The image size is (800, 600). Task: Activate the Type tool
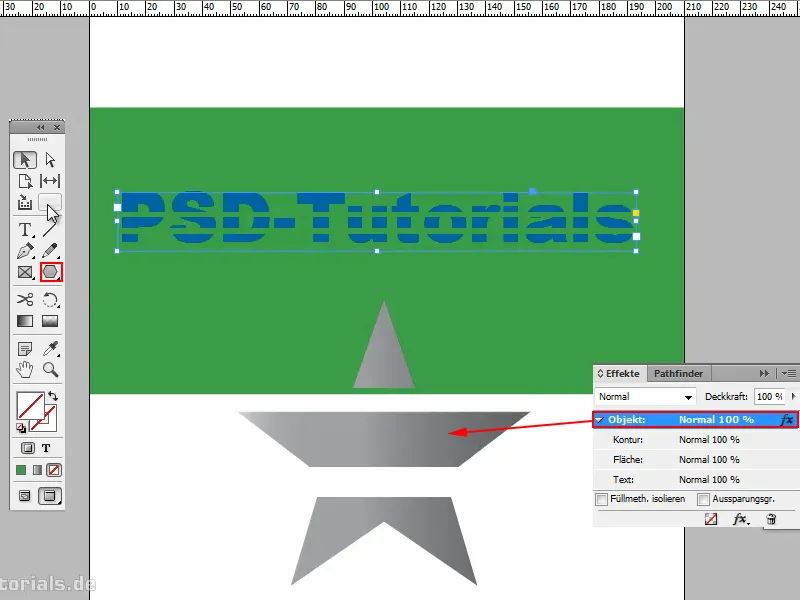tap(24, 230)
